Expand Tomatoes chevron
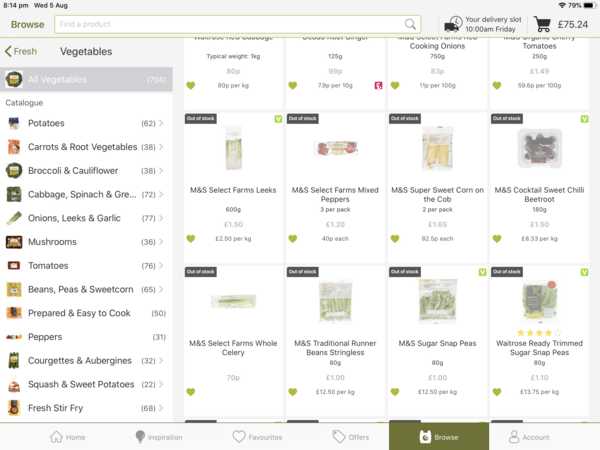 coord(161,266)
